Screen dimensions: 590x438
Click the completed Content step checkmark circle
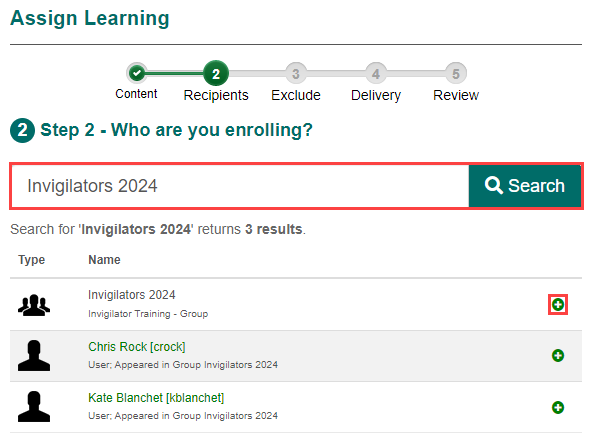pyautogui.click(x=137, y=73)
